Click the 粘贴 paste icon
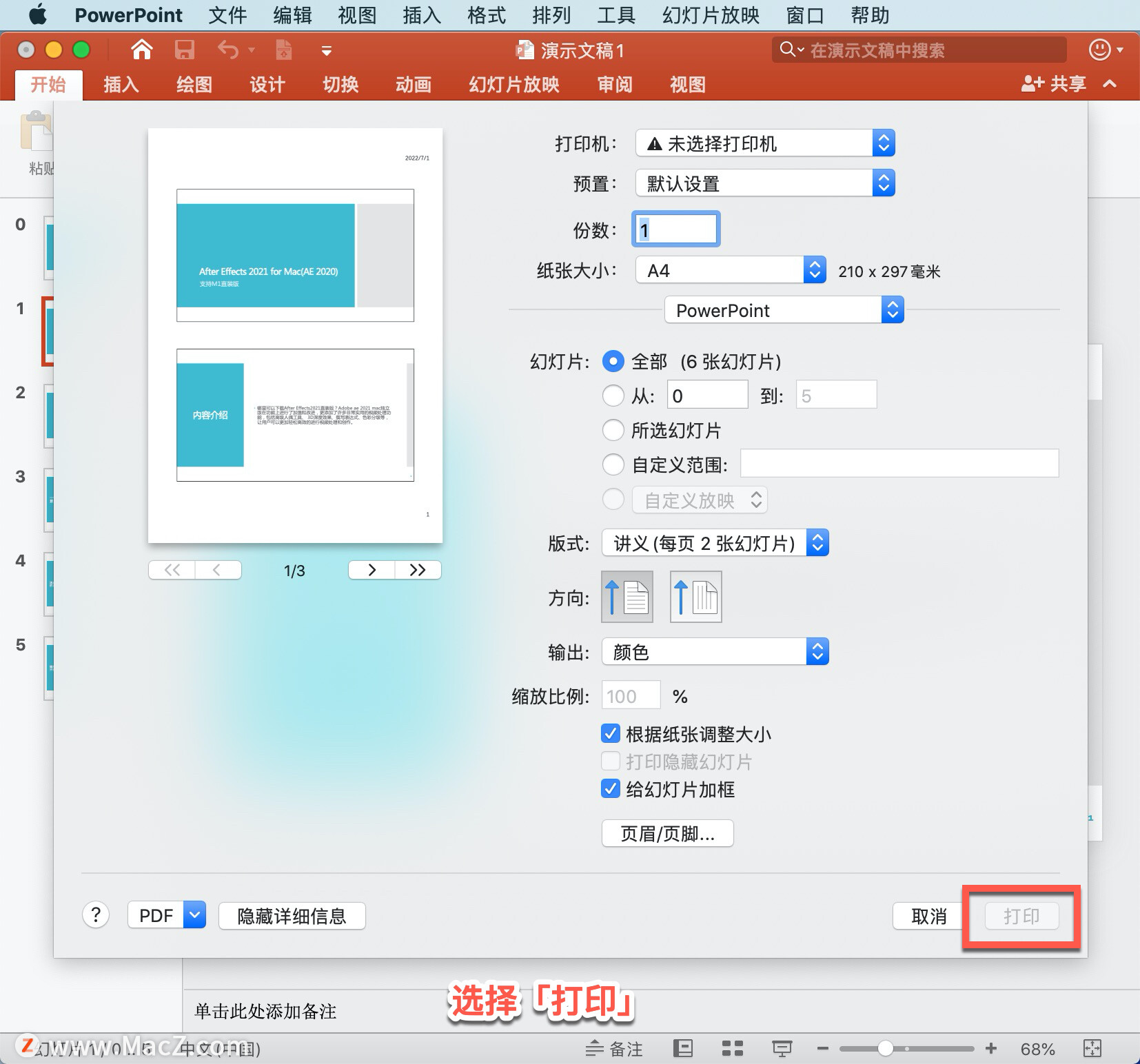Image resolution: width=1140 pixels, height=1064 pixels. coord(37,131)
